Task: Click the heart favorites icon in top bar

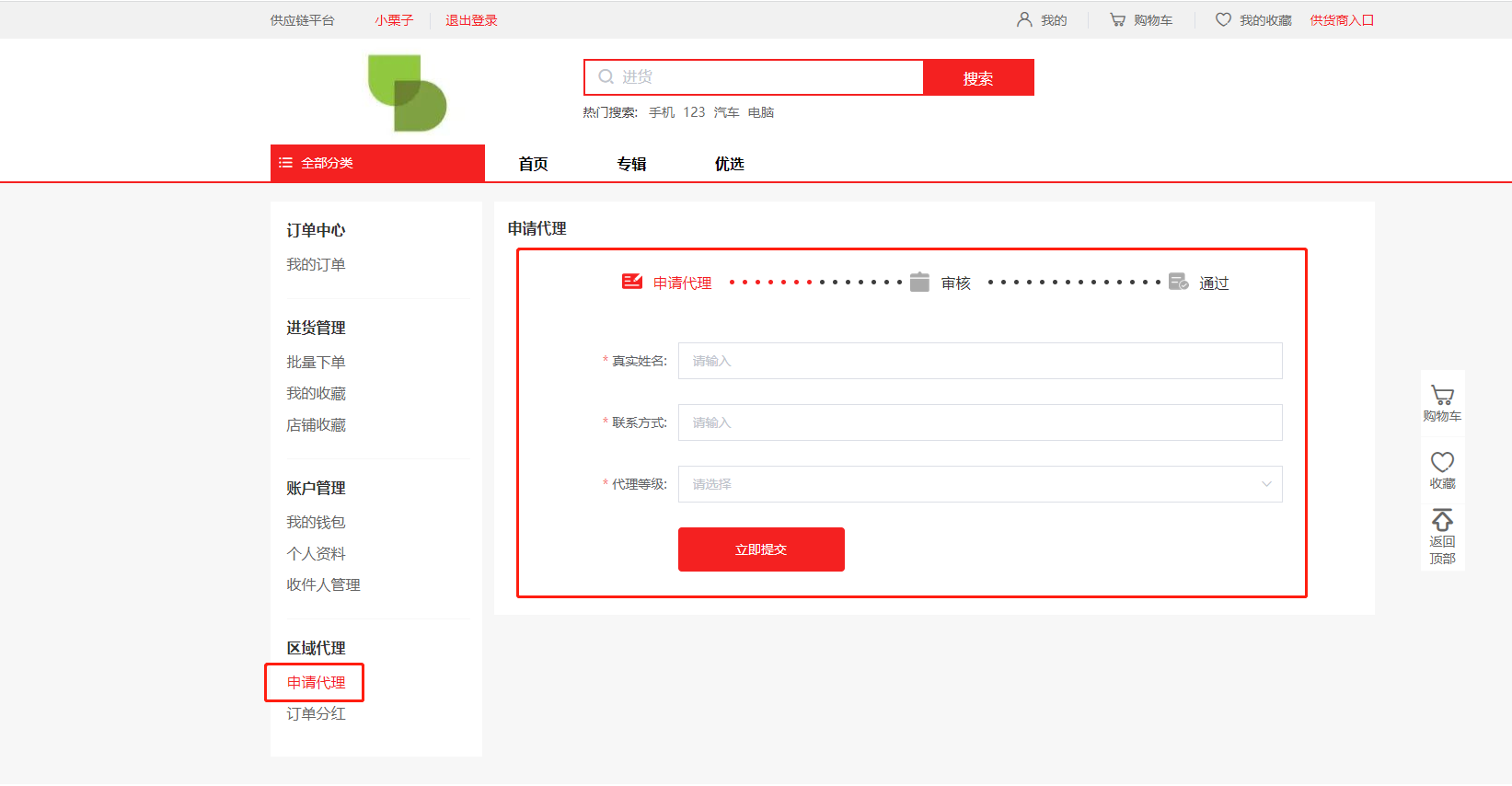Action: coord(1223,19)
